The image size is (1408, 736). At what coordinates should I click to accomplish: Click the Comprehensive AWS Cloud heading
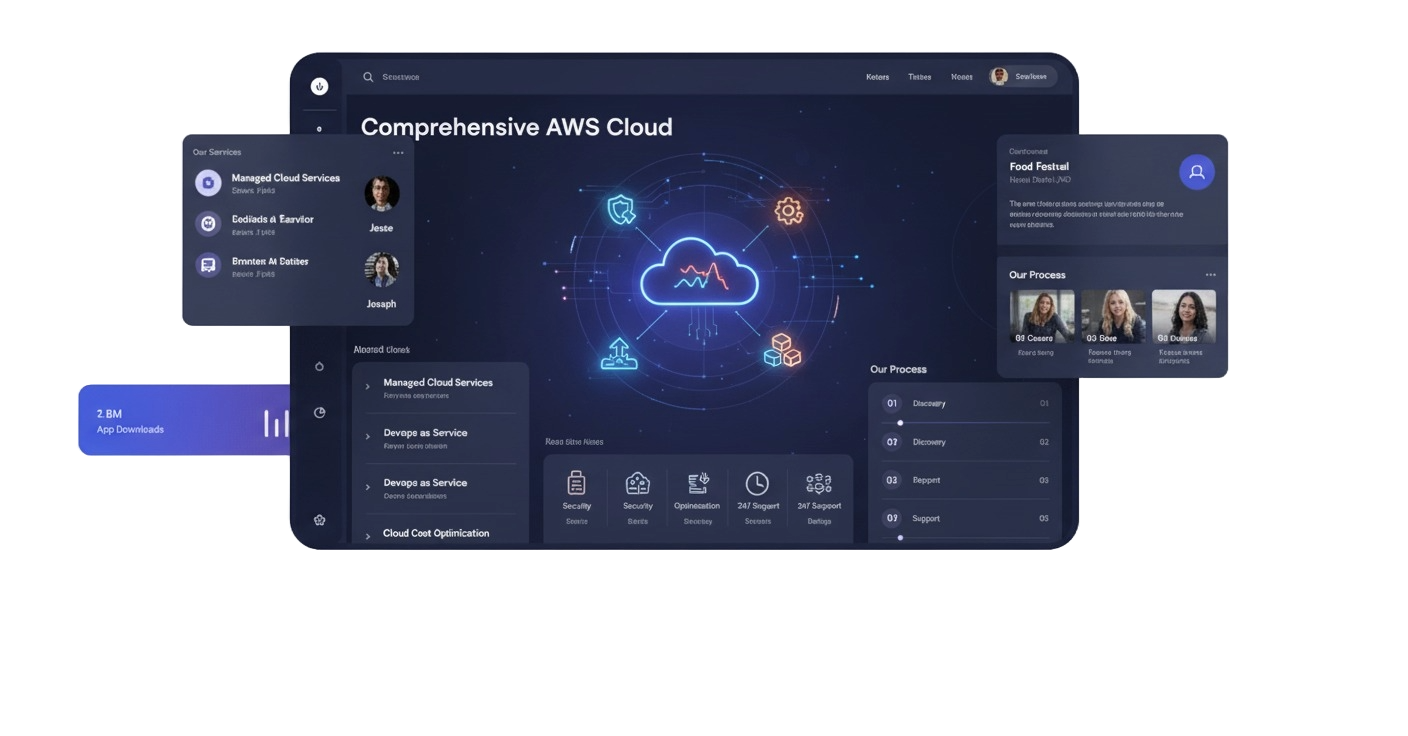click(516, 127)
